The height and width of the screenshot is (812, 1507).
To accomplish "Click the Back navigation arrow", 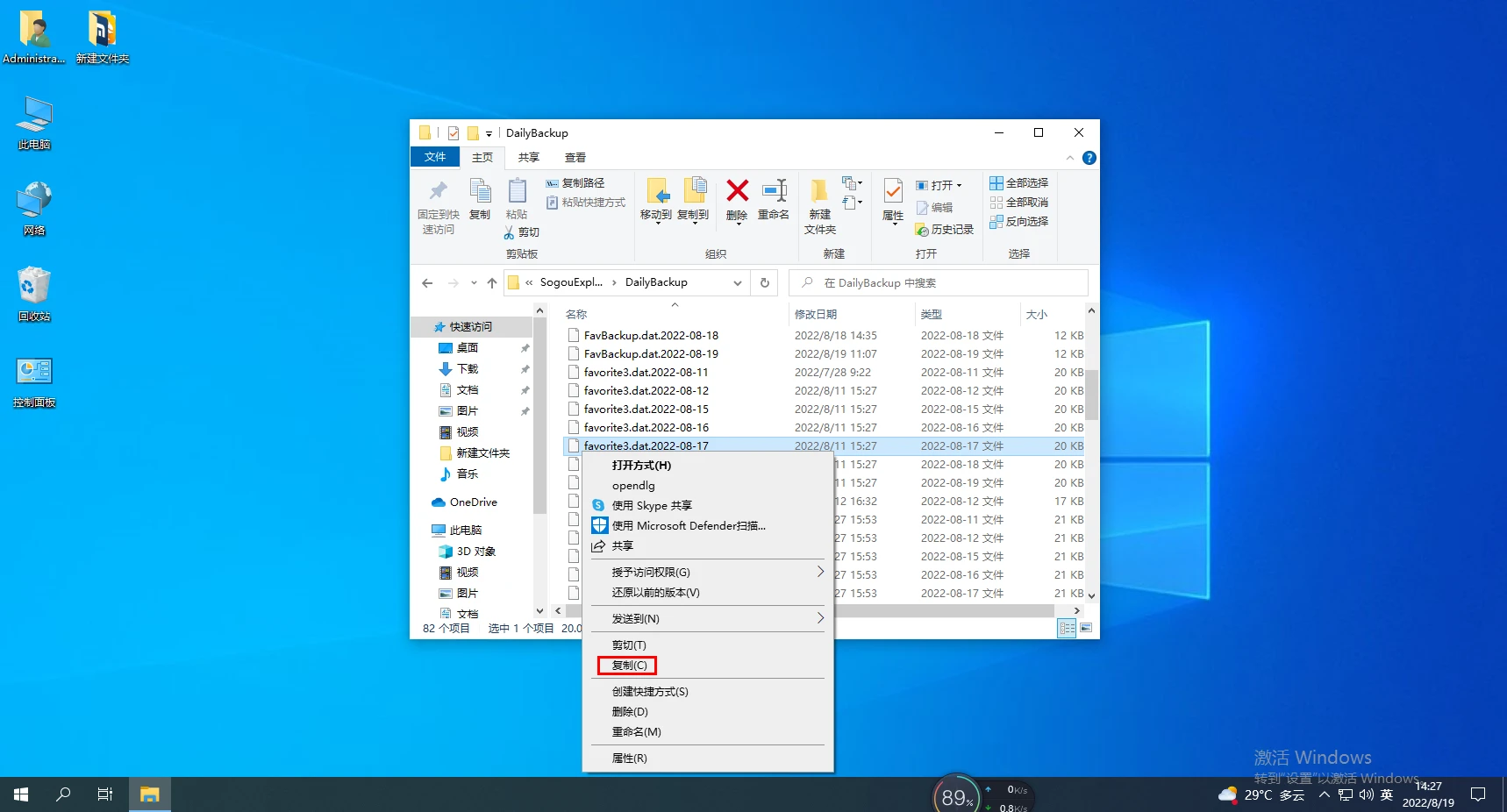I will click(x=427, y=283).
